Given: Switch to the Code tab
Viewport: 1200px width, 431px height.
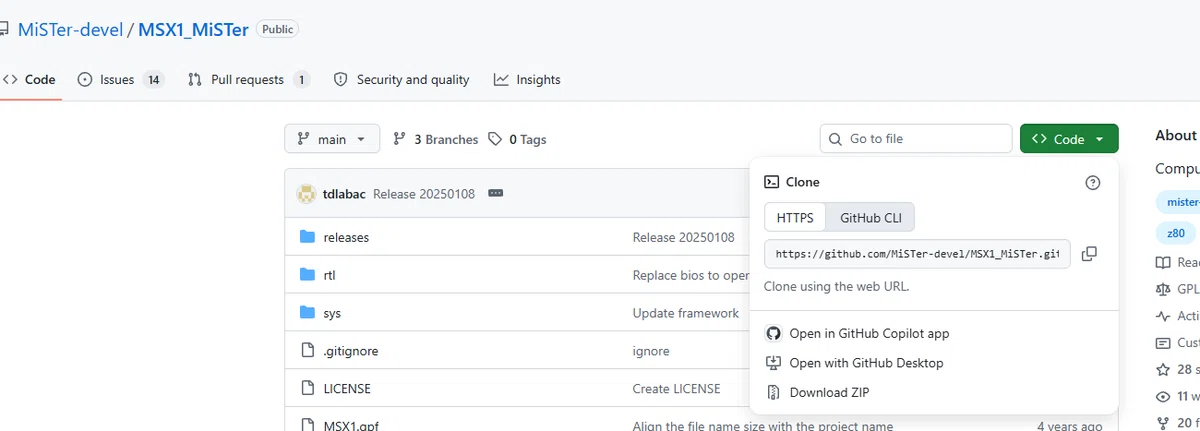Looking at the screenshot, I should coord(29,80).
